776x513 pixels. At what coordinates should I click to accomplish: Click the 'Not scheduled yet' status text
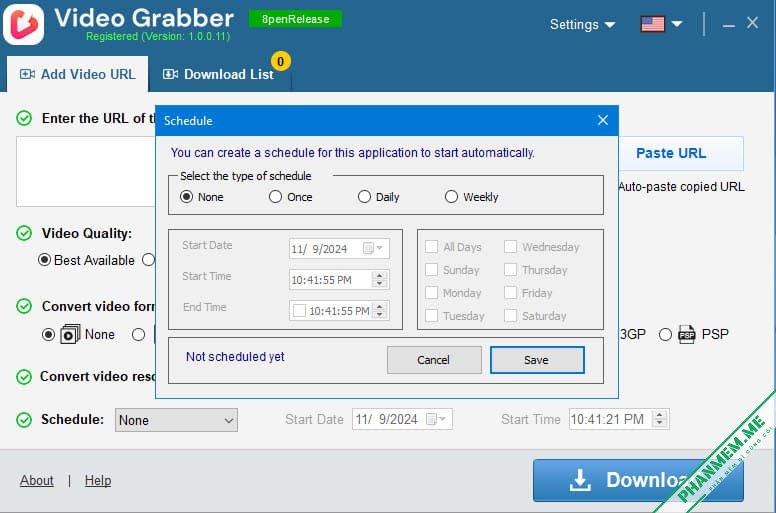(x=235, y=357)
